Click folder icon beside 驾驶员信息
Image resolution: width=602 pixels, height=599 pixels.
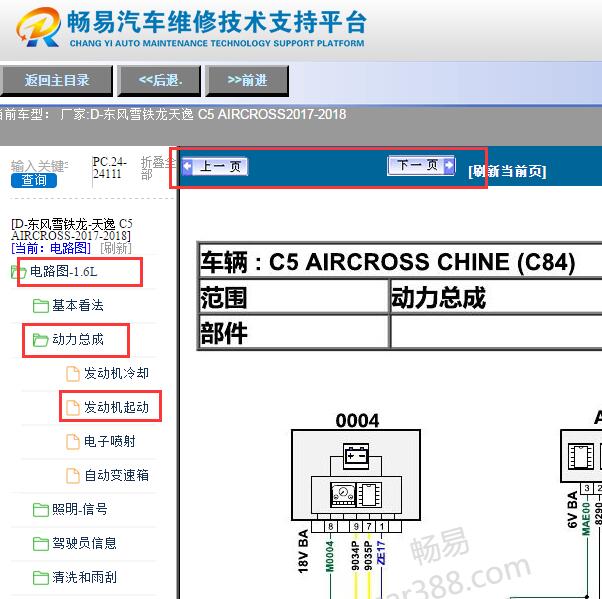coord(41,544)
